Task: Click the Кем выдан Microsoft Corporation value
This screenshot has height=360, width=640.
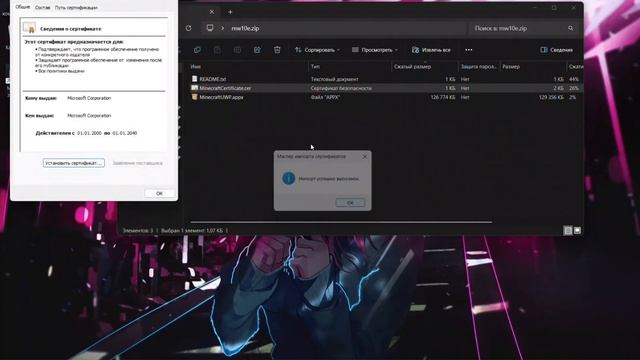Action: click(89, 116)
